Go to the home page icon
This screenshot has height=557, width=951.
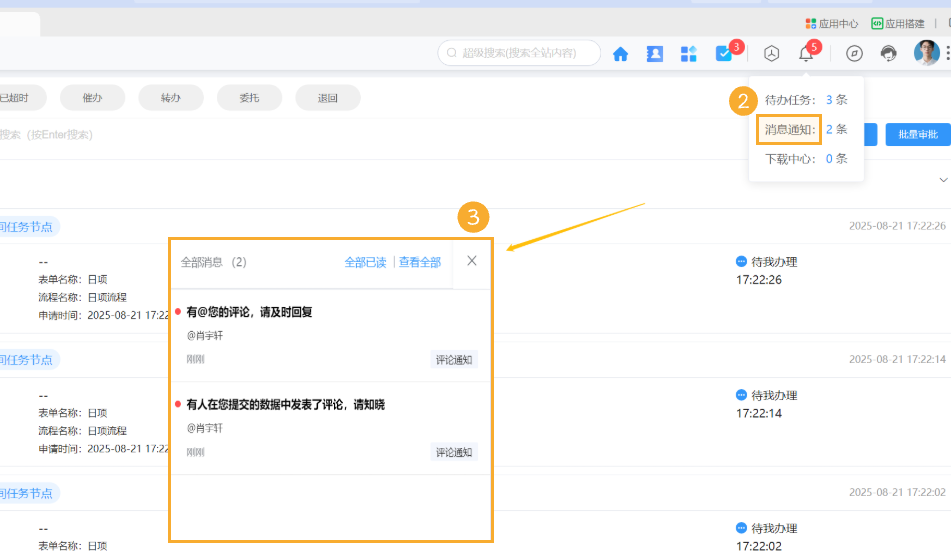point(620,54)
